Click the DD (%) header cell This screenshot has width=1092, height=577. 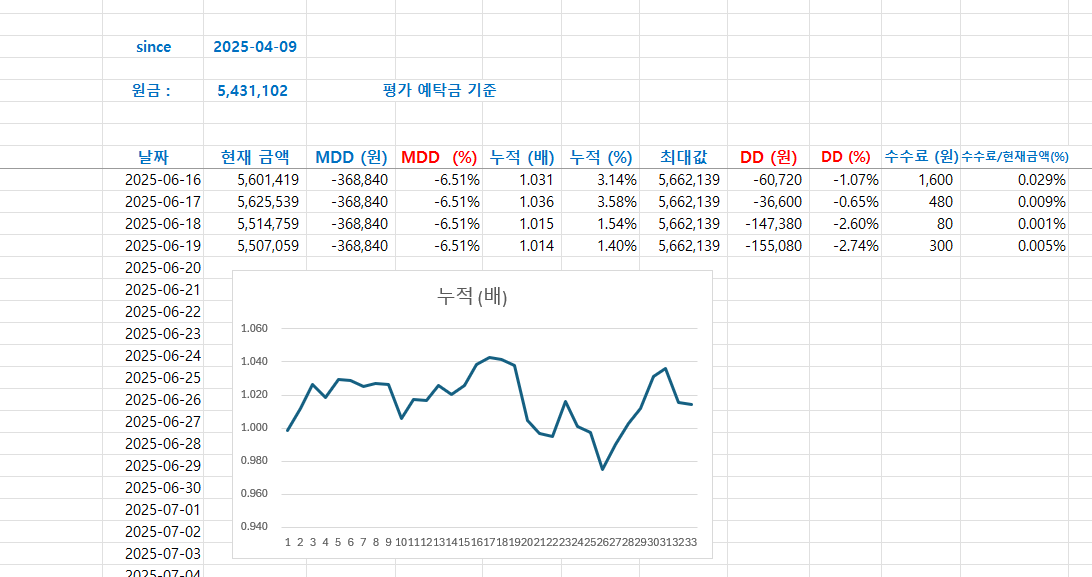pos(845,157)
